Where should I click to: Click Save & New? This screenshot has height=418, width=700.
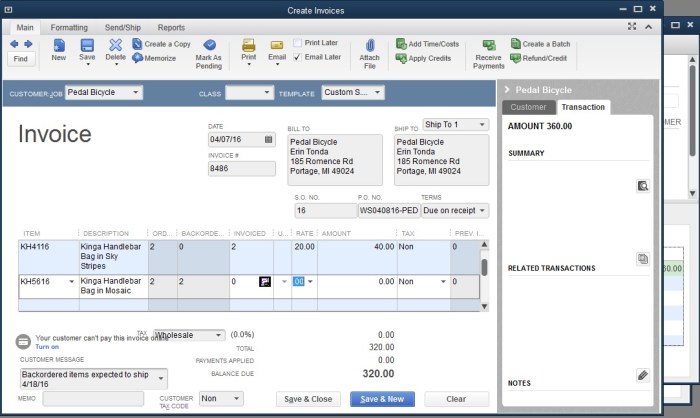point(382,399)
